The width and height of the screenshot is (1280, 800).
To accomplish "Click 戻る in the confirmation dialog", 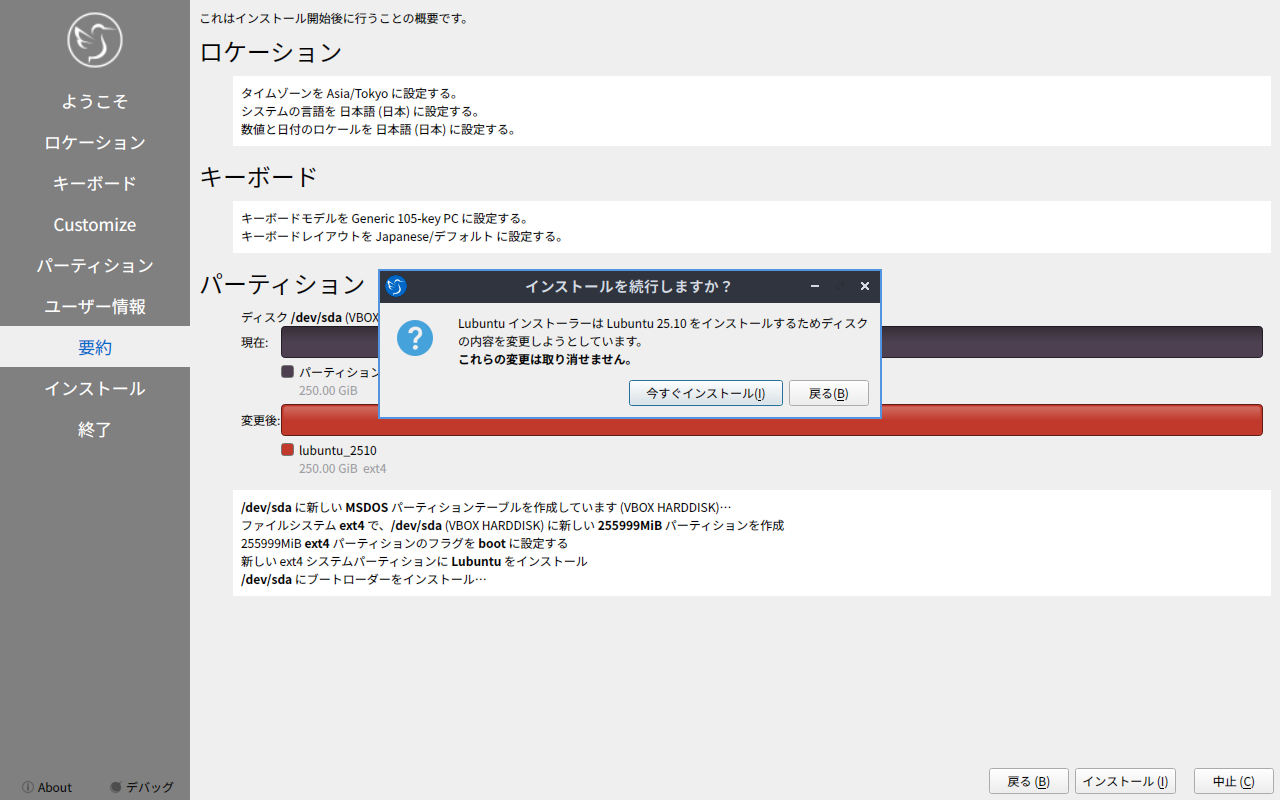I will click(x=829, y=393).
